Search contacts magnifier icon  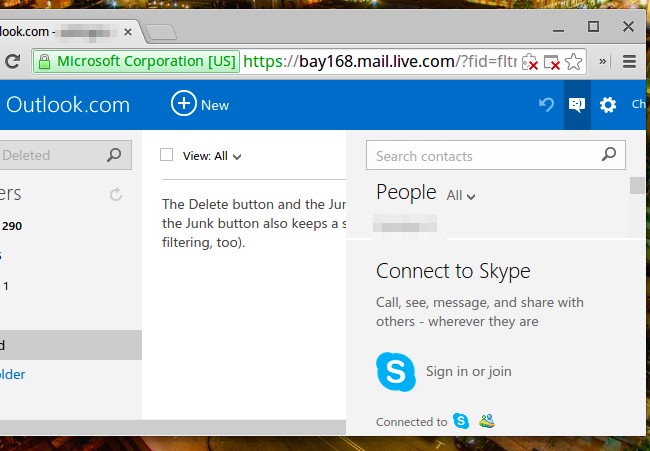tap(609, 154)
